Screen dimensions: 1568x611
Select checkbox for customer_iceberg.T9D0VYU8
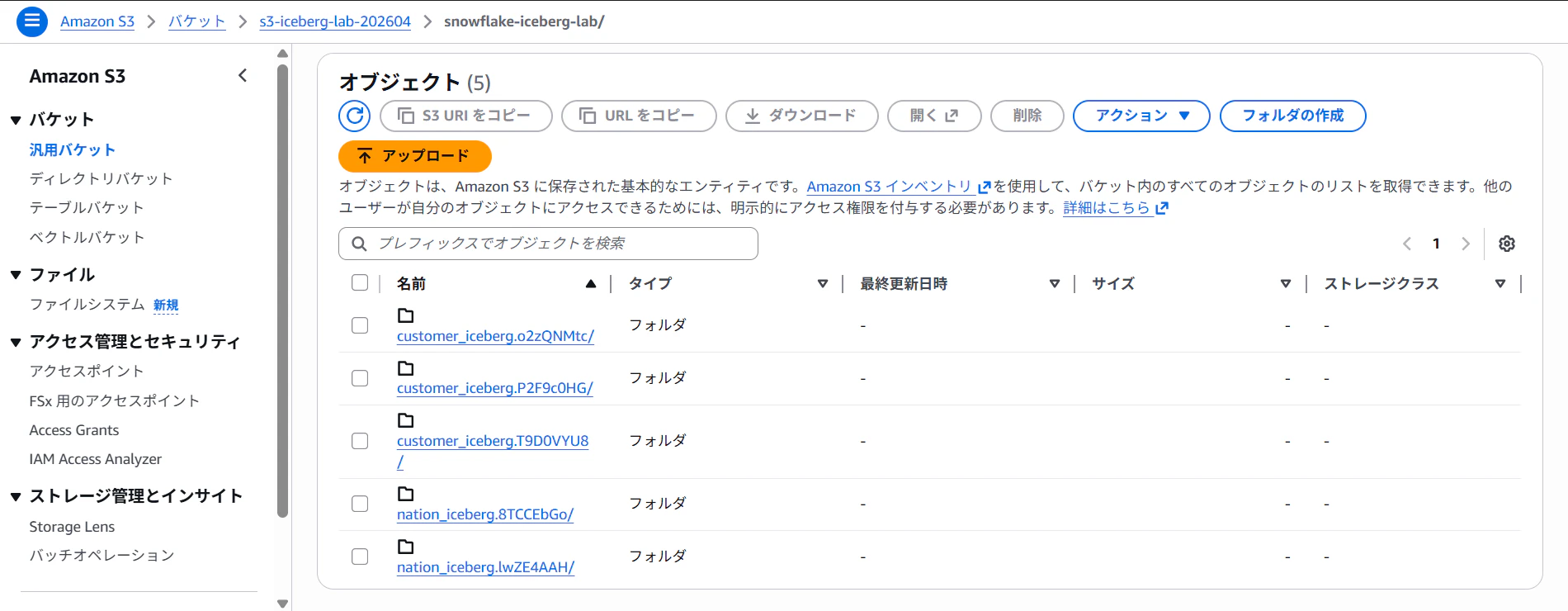360,441
